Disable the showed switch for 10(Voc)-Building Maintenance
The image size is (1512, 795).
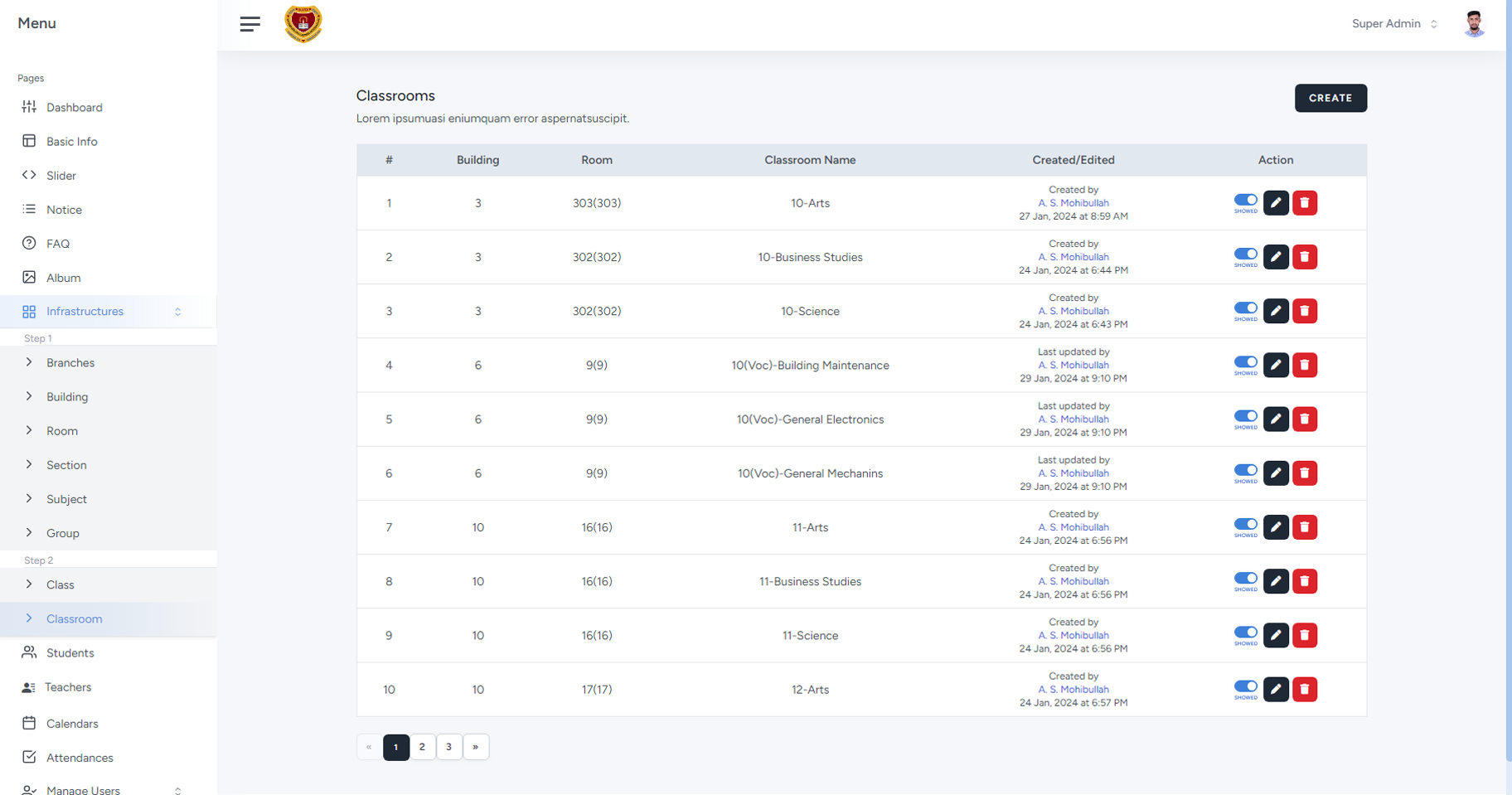tap(1245, 362)
